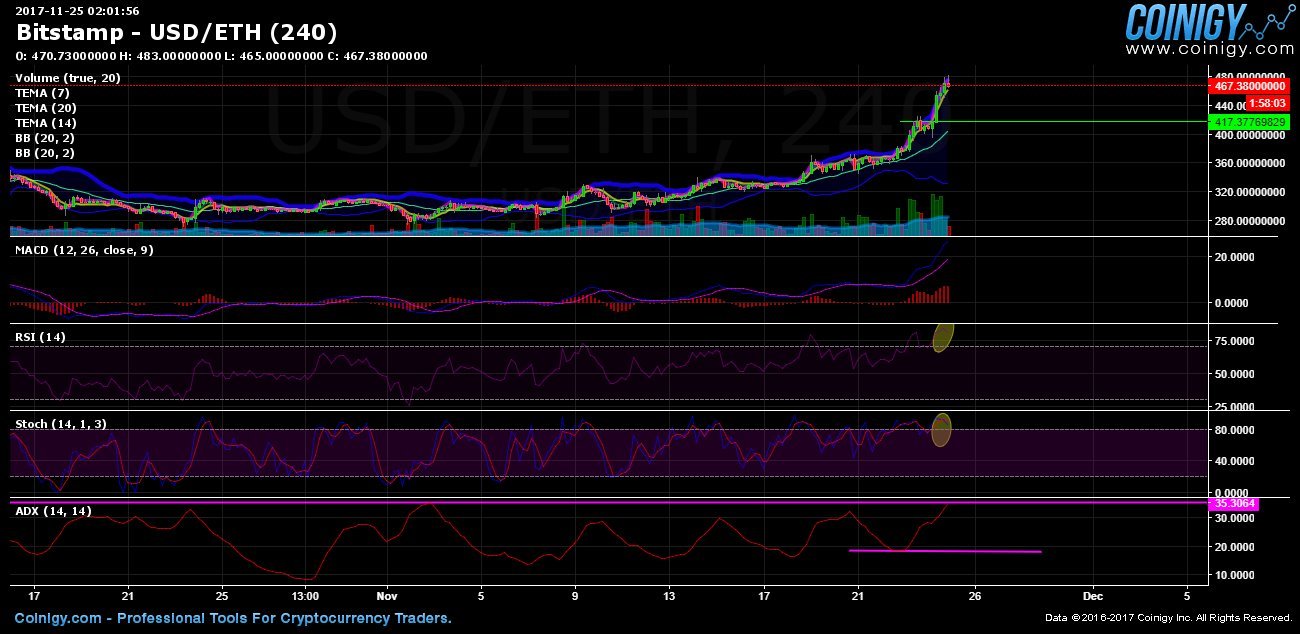Click the magenta 35.3064 ADX value tag

[1234, 504]
